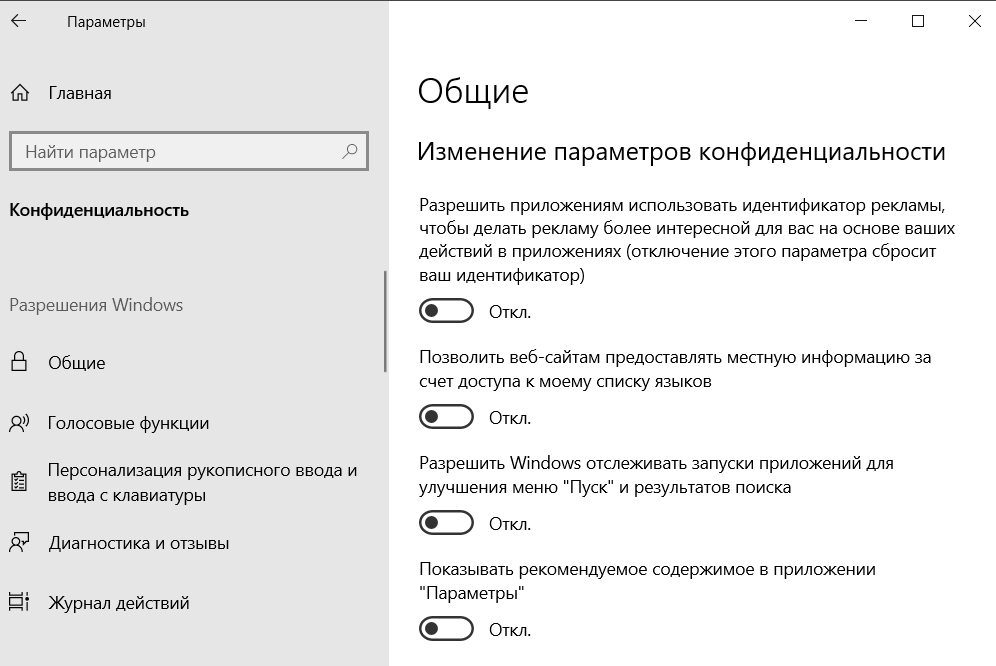This screenshot has width=996, height=666.
Task: Toggle the advertising ID switch
Action: coord(446,311)
